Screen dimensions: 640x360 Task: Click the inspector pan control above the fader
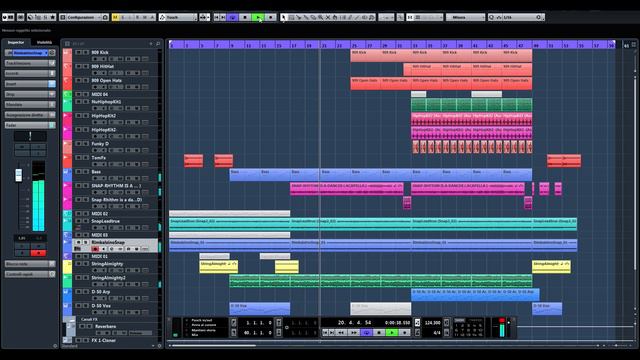coord(30,136)
